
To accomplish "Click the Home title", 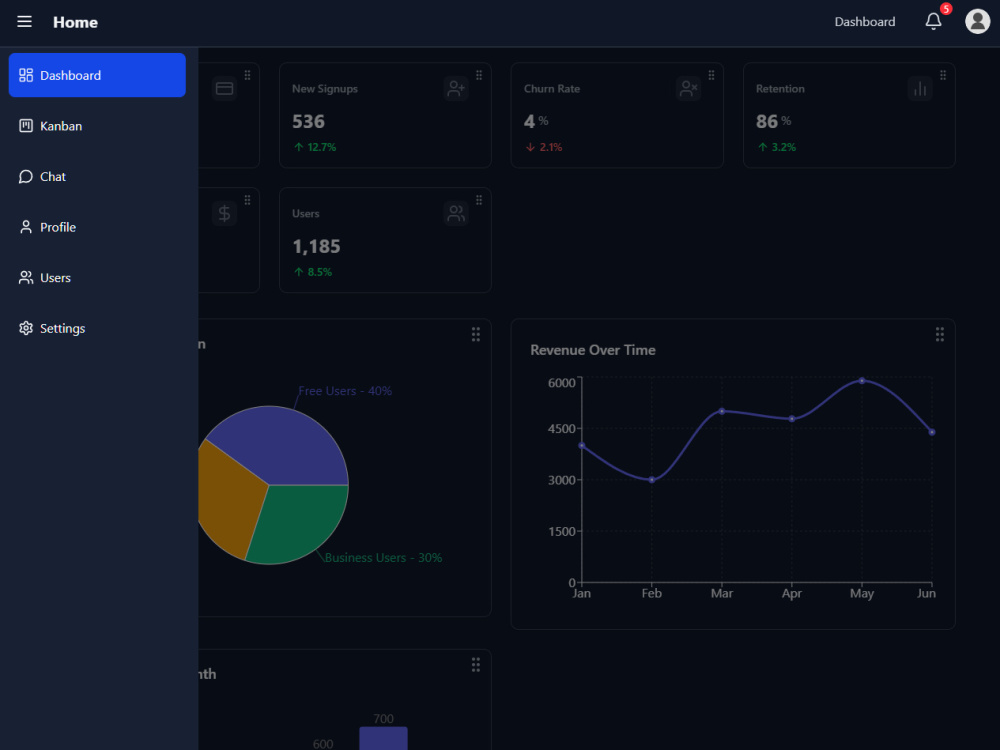I will [x=75, y=22].
